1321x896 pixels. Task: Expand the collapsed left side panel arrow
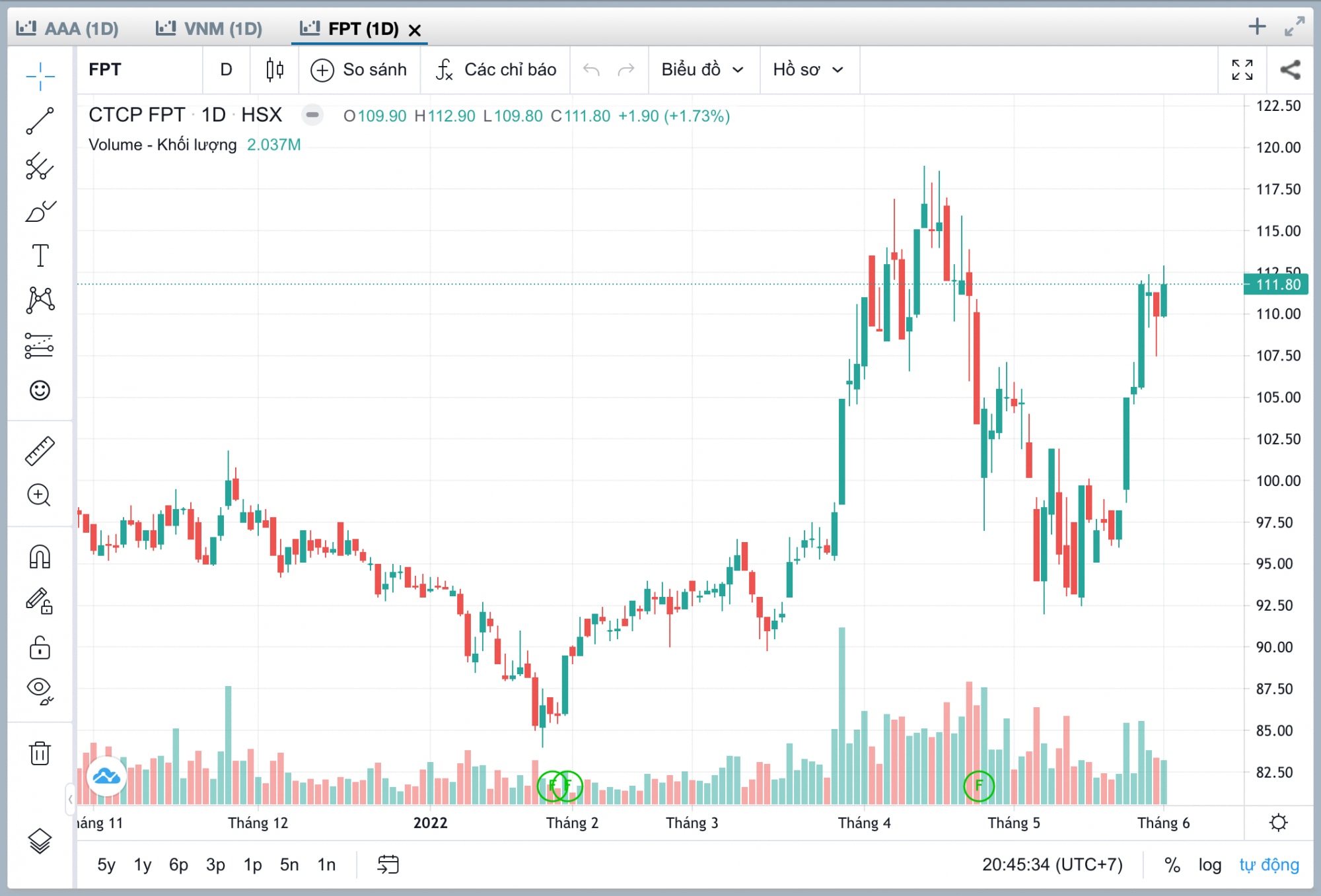70,799
